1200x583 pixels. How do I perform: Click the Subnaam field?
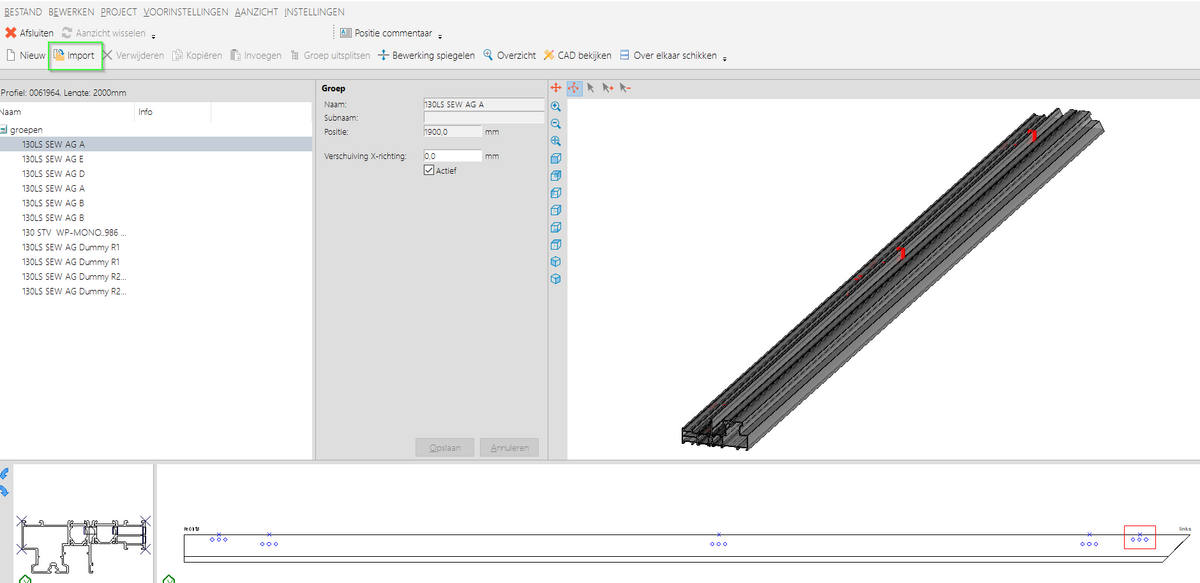(484, 117)
